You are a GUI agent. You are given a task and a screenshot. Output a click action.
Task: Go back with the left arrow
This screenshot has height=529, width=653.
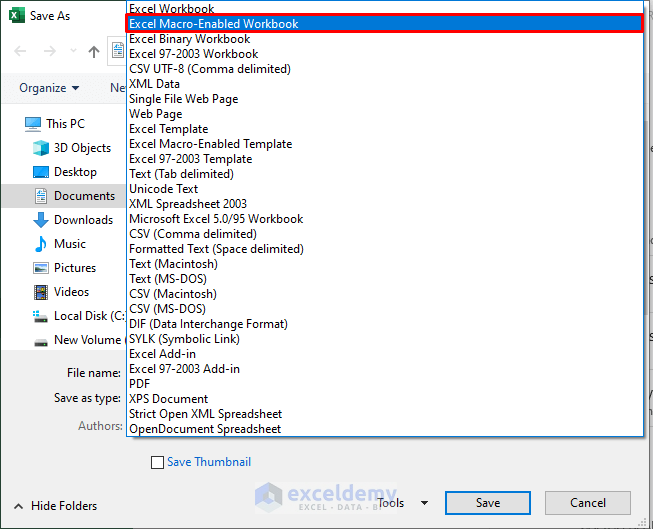click(x=20, y=51)
